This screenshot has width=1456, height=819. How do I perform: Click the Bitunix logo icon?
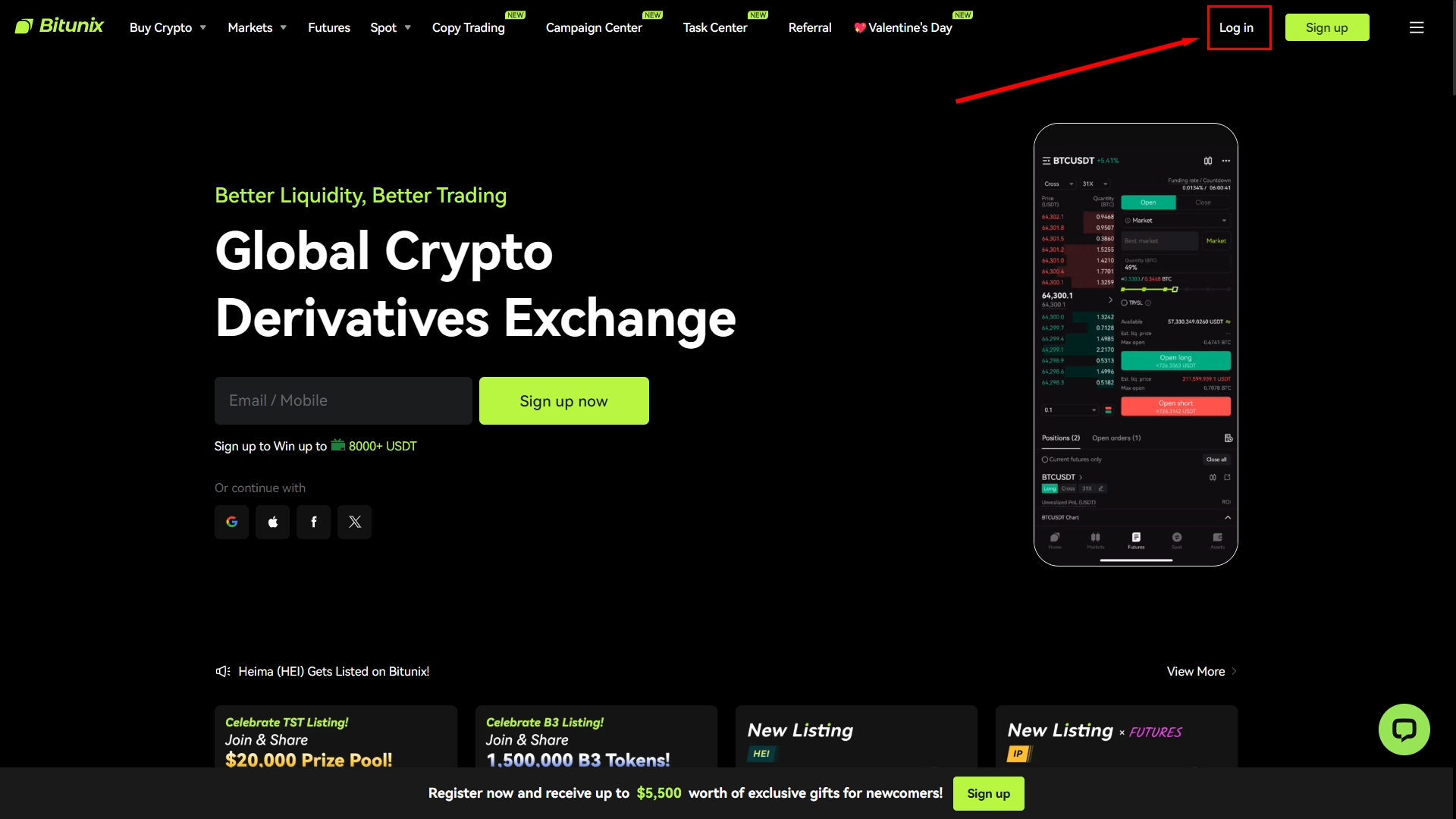pyautogui.click(x=22, y=27)
